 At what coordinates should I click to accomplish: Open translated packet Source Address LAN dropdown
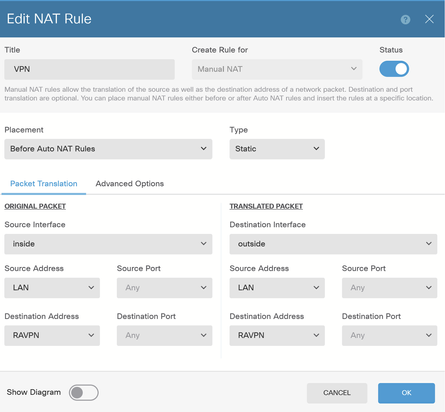click(277, 288)
